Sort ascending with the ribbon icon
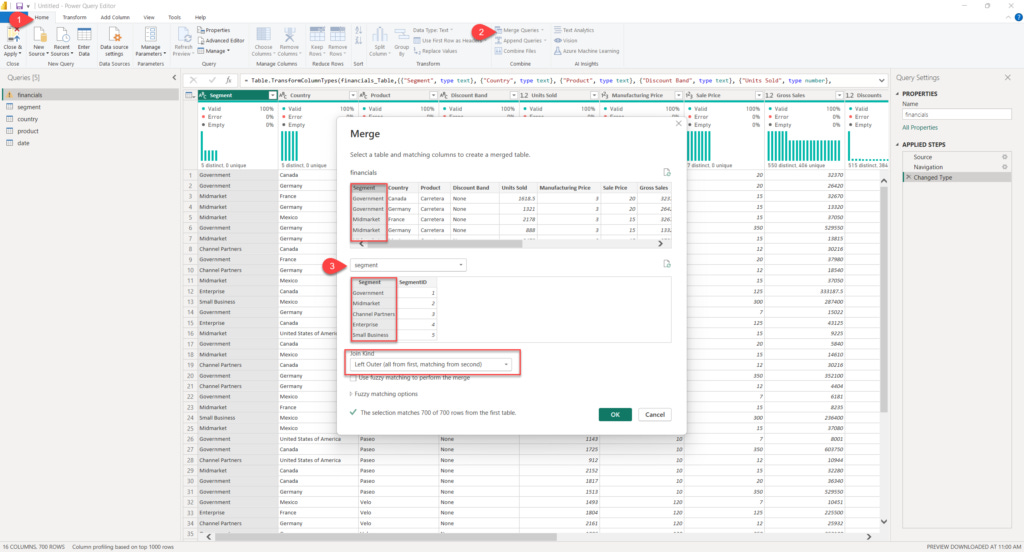This screenshot has width=1024, height=552. click(359, 30)
